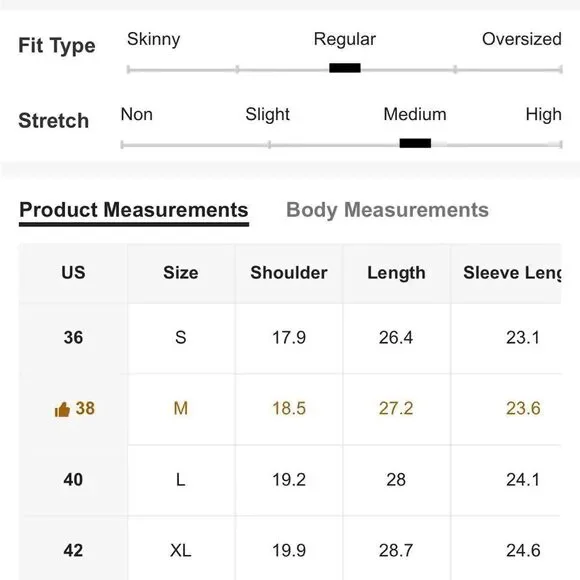Click the High stretch label
The width and height of the screenshot is (580, 580).
click(543, 115)
